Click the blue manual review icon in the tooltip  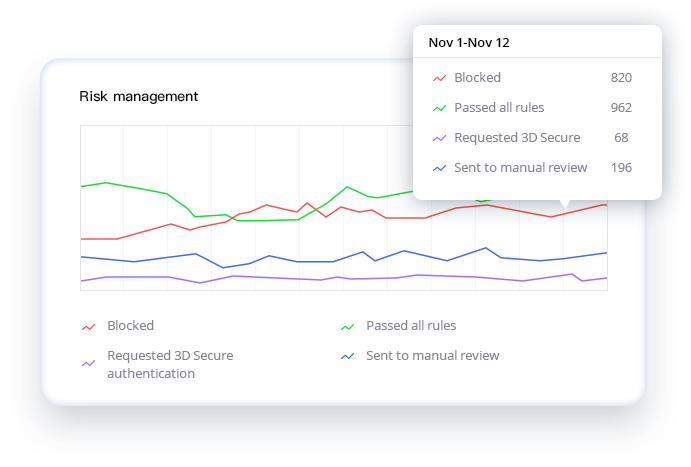click(x=439, y=168)
